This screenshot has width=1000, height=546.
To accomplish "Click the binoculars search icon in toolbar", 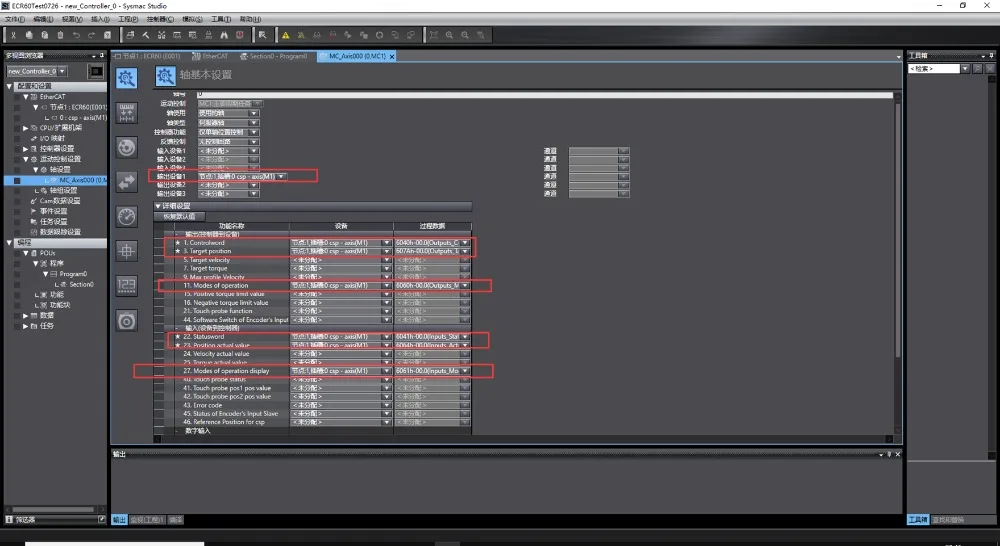I will point(224,35).
